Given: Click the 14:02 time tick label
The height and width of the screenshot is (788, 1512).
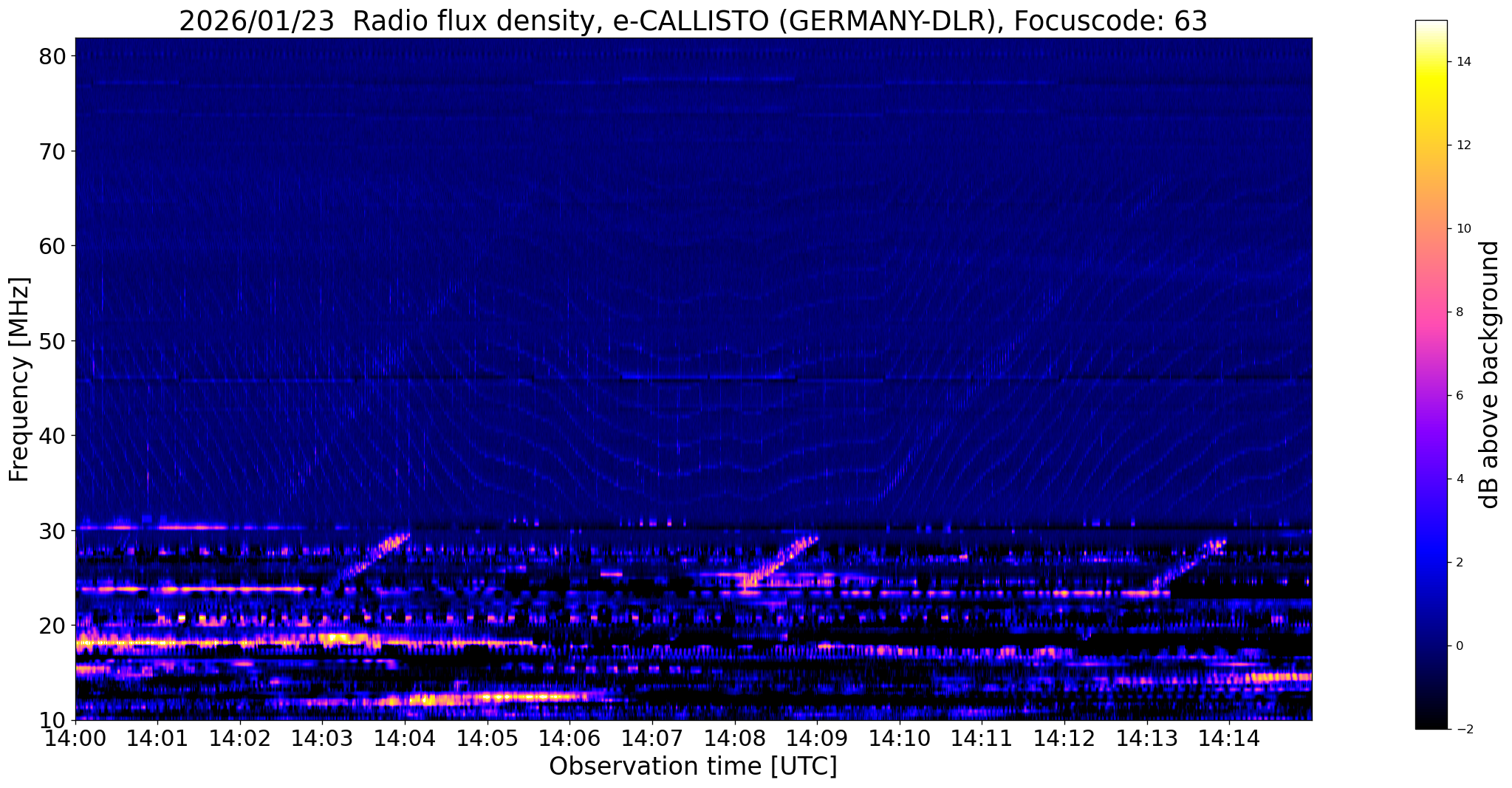Looking at the screenshot, I should click(240, 737).
